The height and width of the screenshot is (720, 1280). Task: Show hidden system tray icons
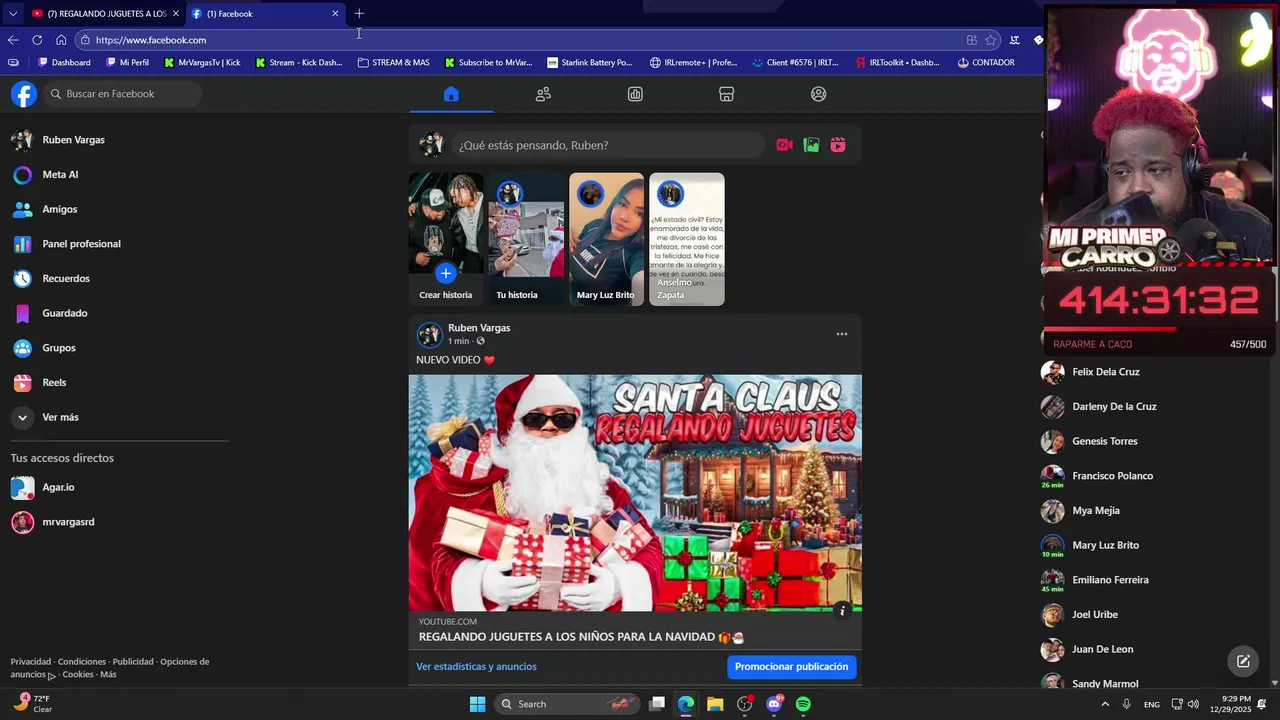pos(1105,704)
